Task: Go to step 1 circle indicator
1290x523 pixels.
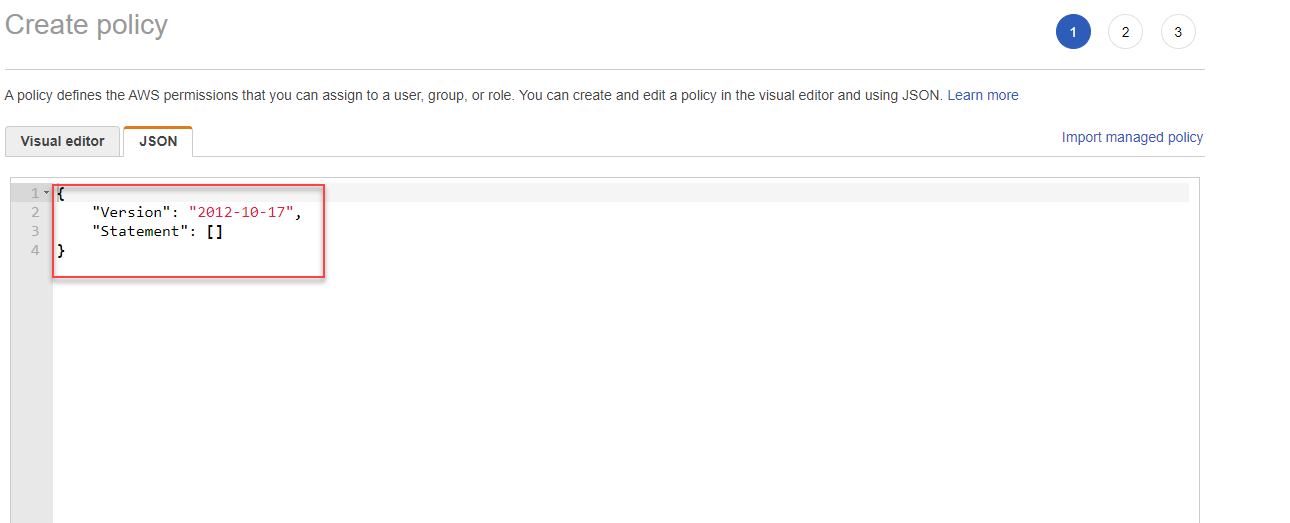Action: [1073, 32]
